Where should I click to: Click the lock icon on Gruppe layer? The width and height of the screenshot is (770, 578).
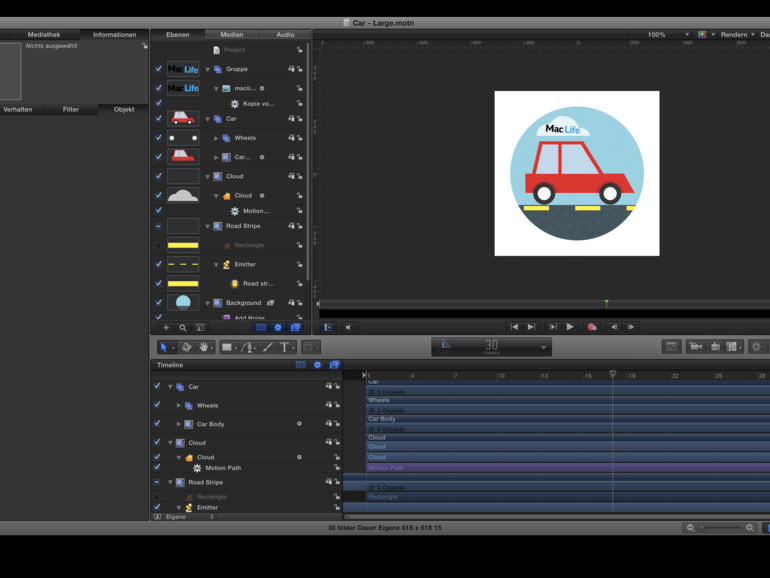(x=300, y=69)
